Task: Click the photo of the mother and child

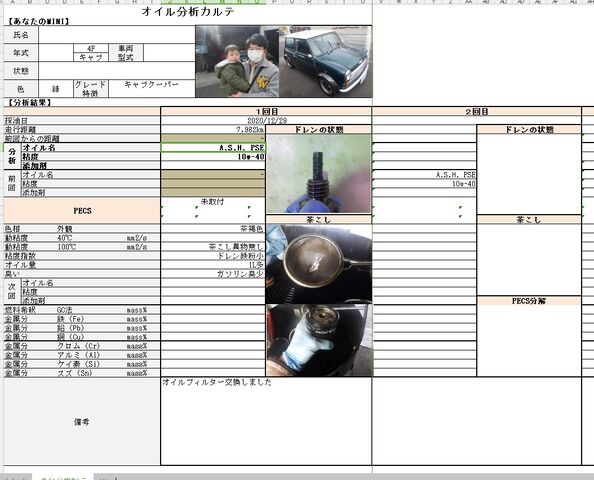Action: 237,62
